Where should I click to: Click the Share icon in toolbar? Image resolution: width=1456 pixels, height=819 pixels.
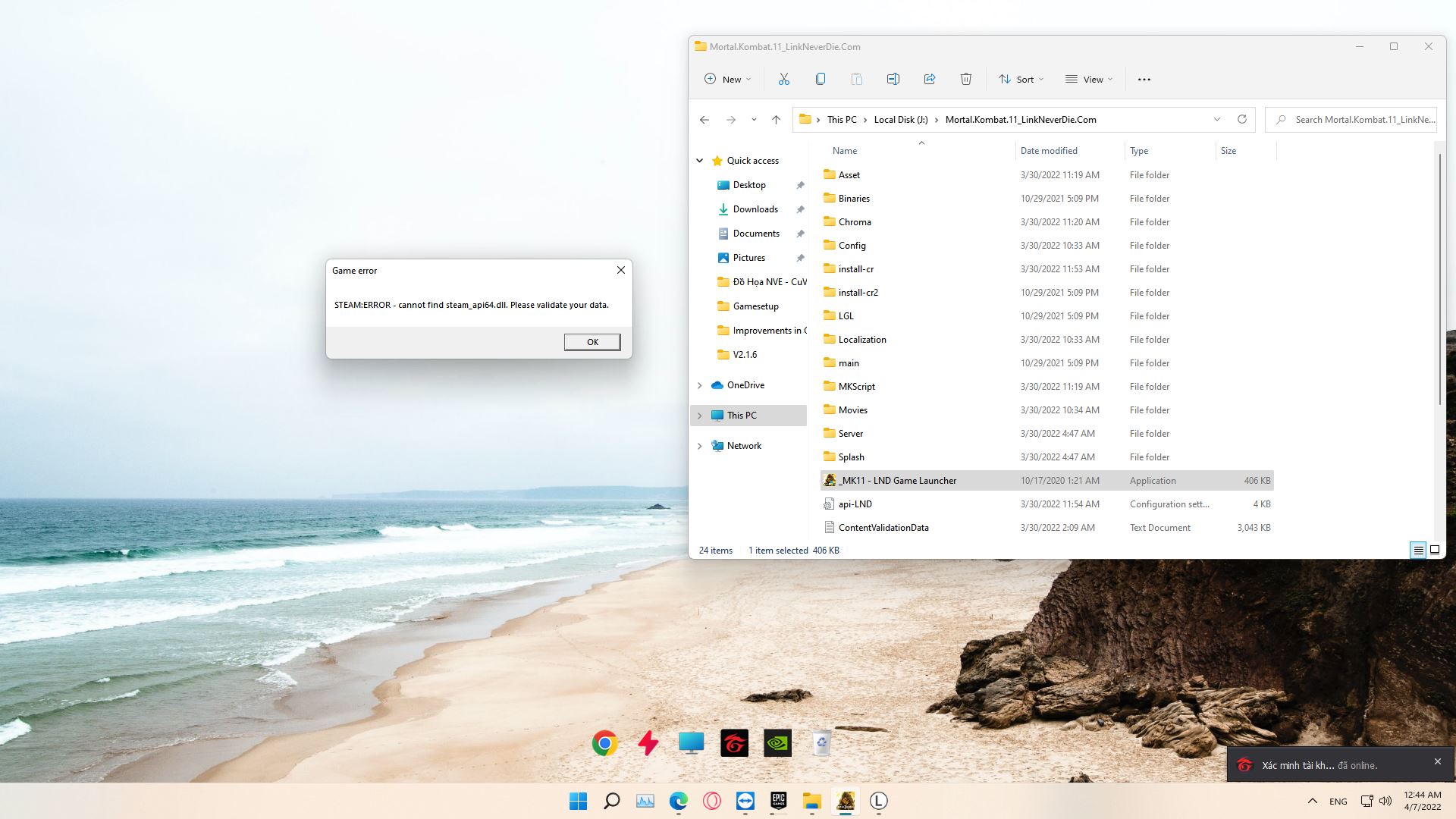(929, 79)
